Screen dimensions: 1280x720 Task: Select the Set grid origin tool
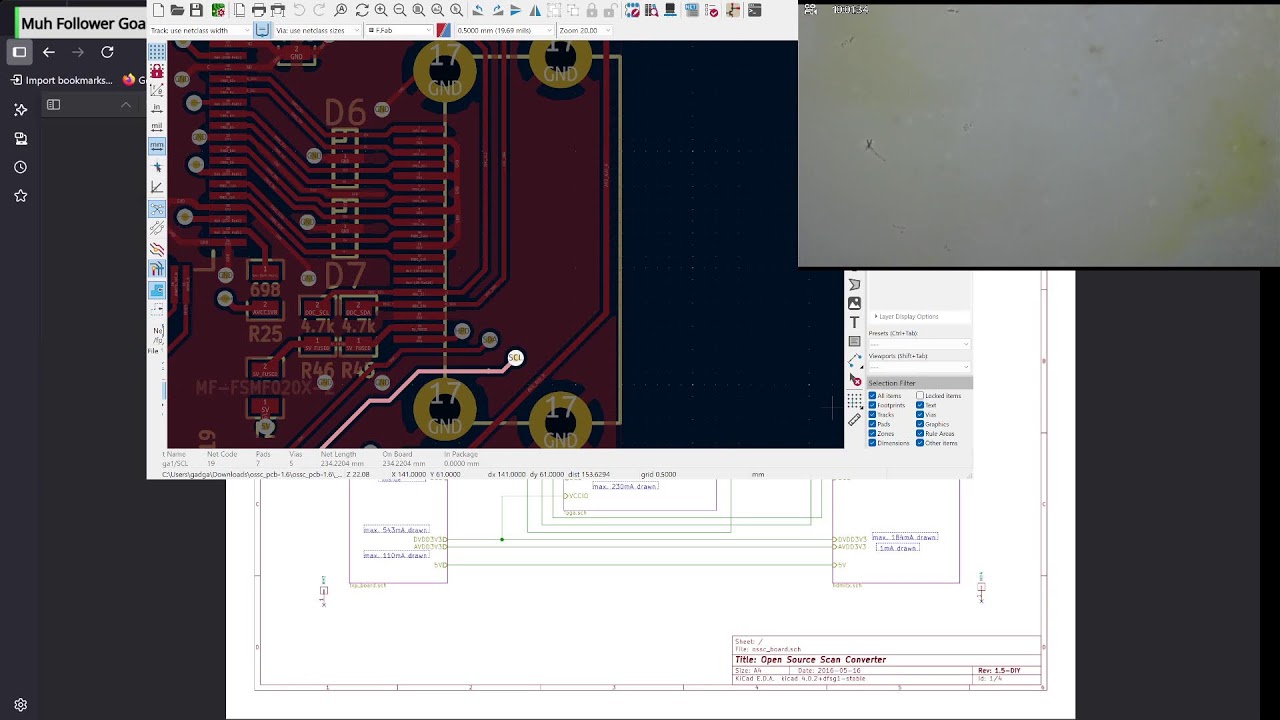coord(854,400)
